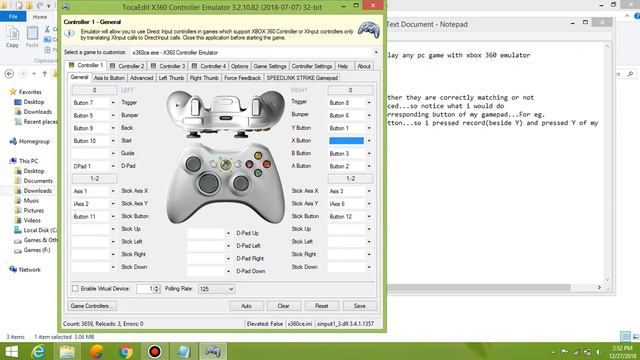The image size is (640, 360).
Task: Select Downloads under This PC
Action: click(38, 191)
